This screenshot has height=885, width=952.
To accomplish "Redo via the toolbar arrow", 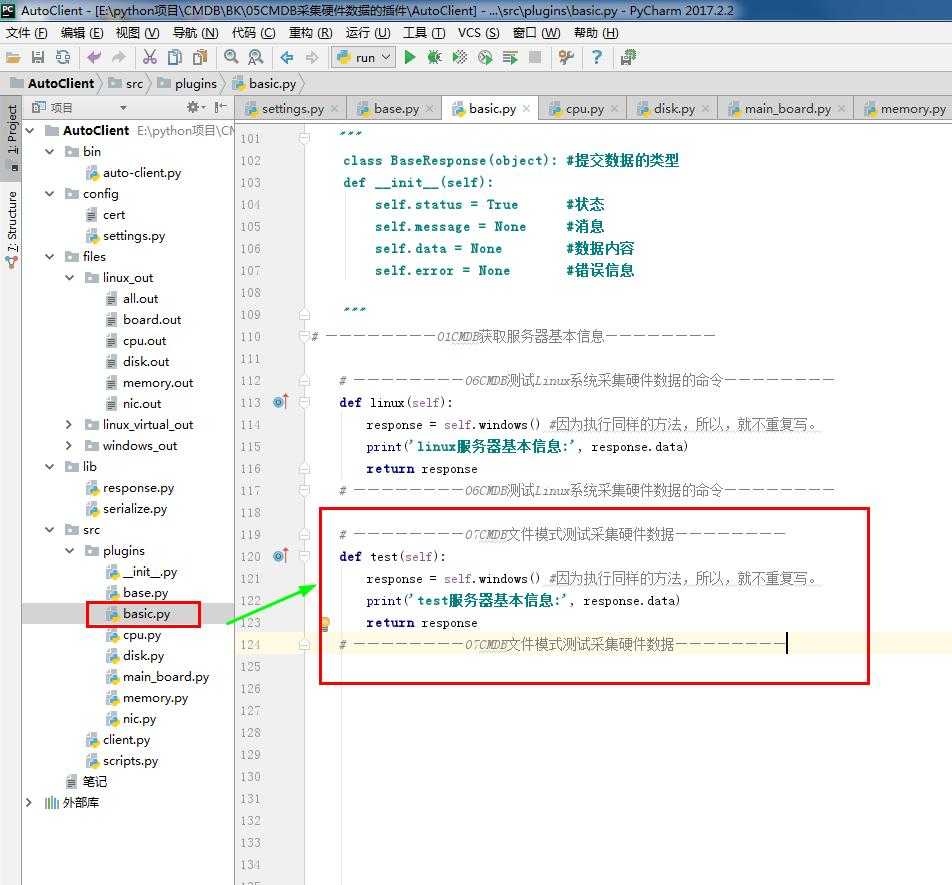I will [x=119, y=58].
